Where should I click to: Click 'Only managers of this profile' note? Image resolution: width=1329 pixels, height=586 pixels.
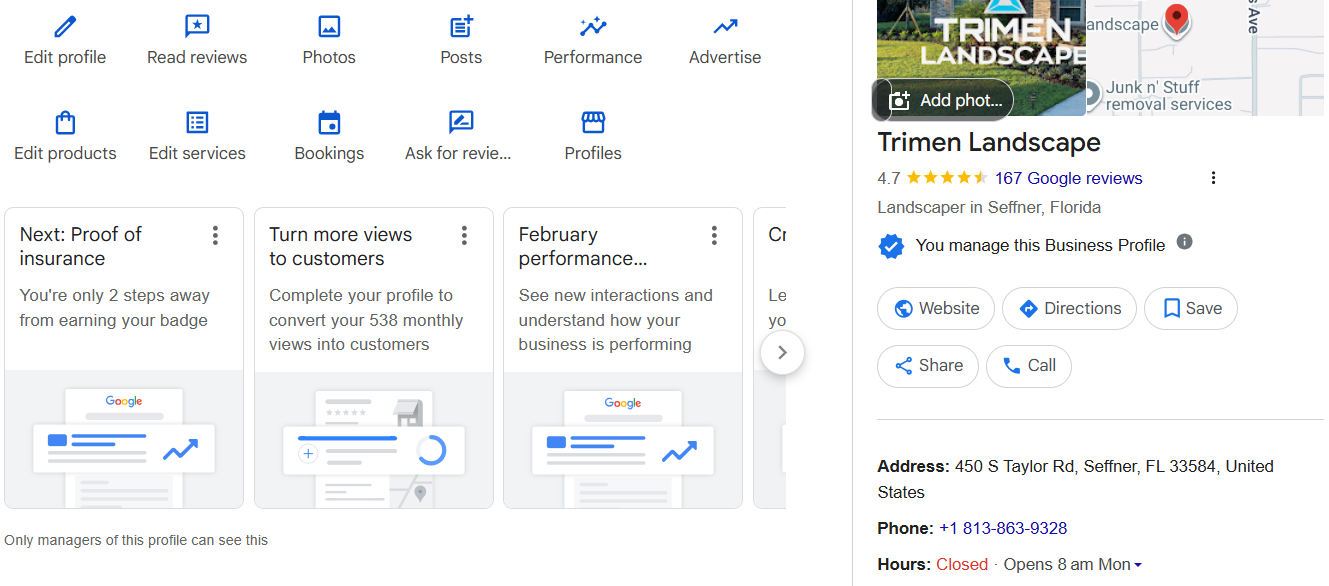(x=136, y=540)
